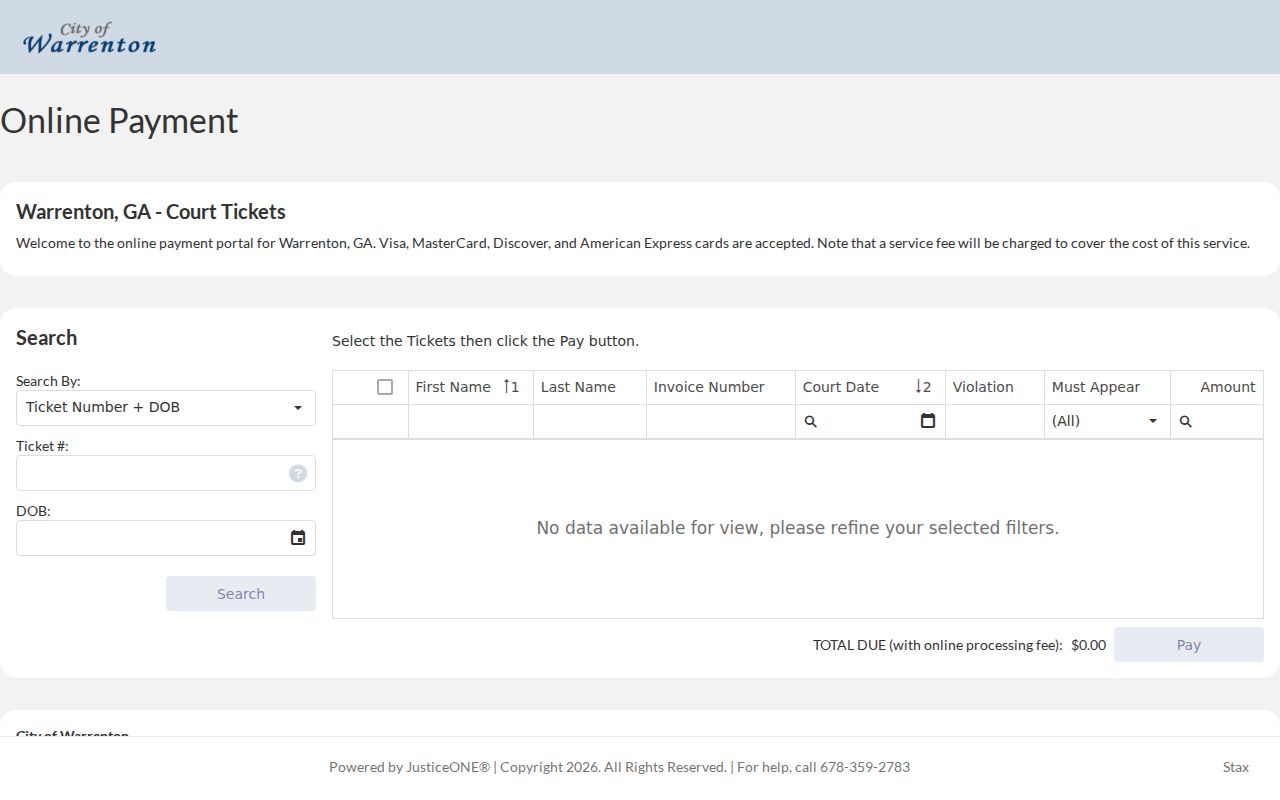The height and width of the screenshot is (800, 1280).
Task: Click 'Warrenton, GA - Court Tickets' heading
Action: pos(151,212)
